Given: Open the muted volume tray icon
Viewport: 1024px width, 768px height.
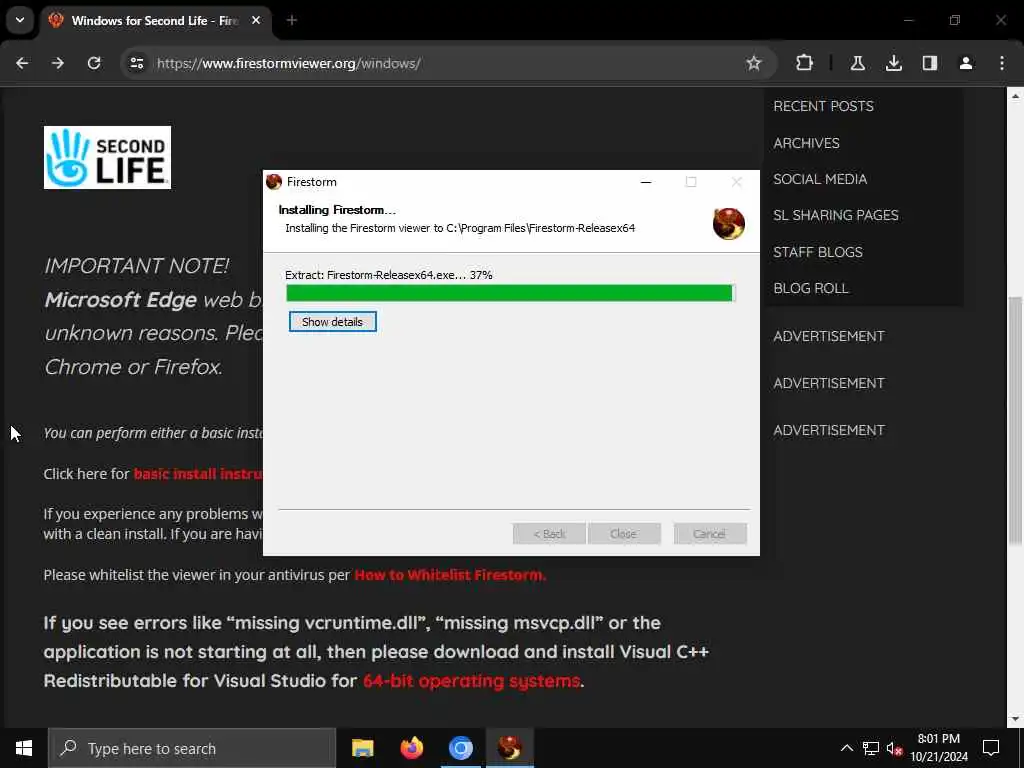Looking at the screenshot, I should (895, 748).
